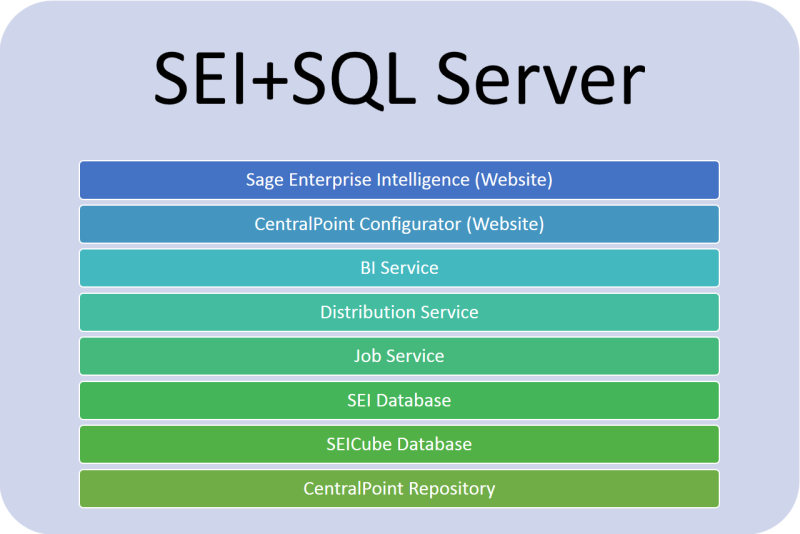The height and width of the screenshot is (534, 800).
Task: Click the "SEICube Database" bar
Action: 399,444
